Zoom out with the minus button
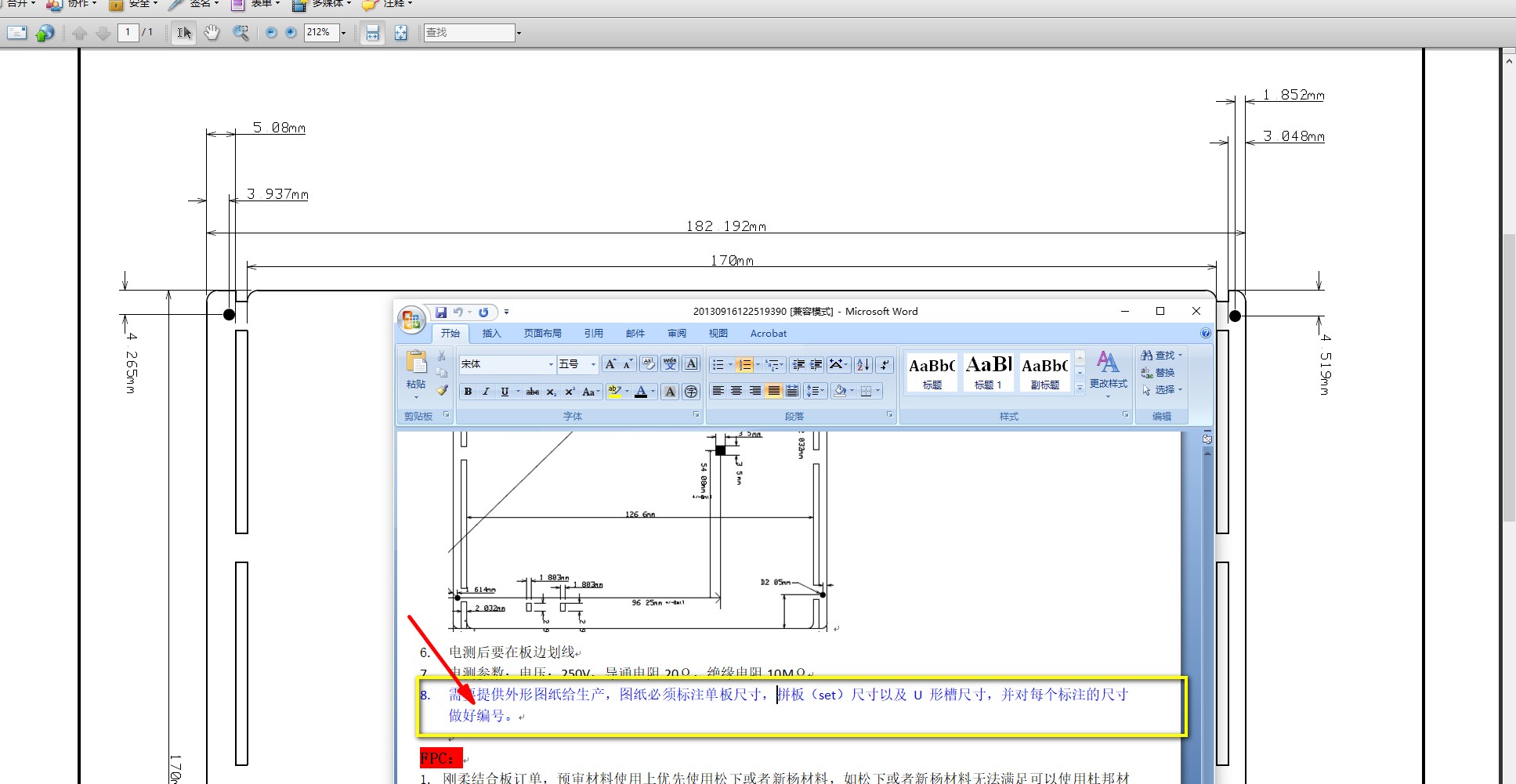Screen dimensions: 1516x784 pos(271,33)
